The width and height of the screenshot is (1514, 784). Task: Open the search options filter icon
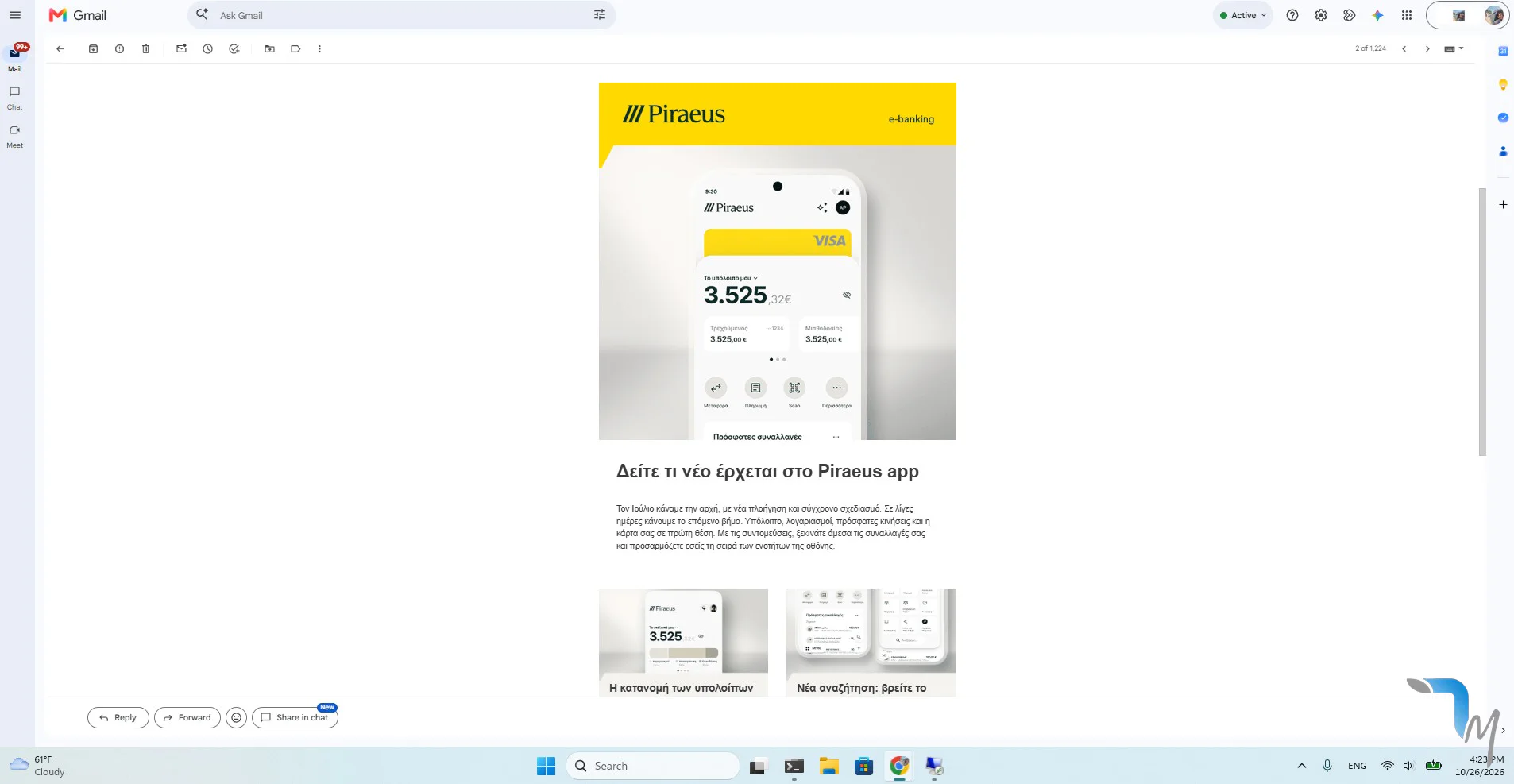(x=600, y=15)
